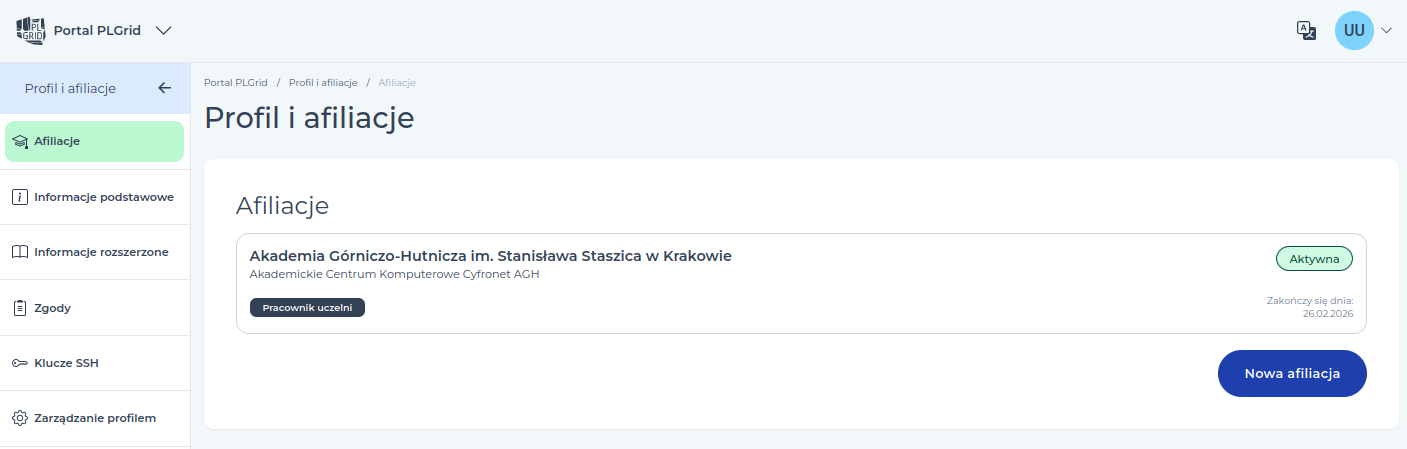This screenshot has width=1407, height=449.
Task: Click the Aktywna status badge
Action: coord(1314,259)
